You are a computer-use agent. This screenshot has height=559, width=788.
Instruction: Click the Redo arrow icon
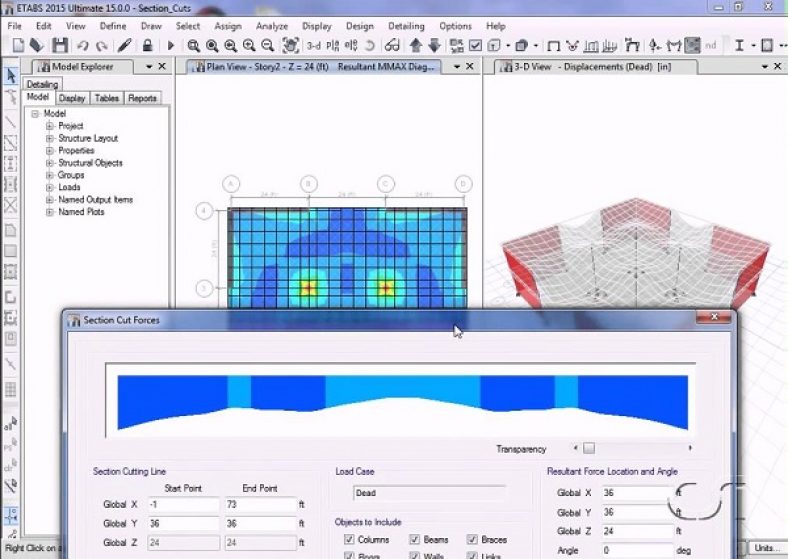pos(102,46)
